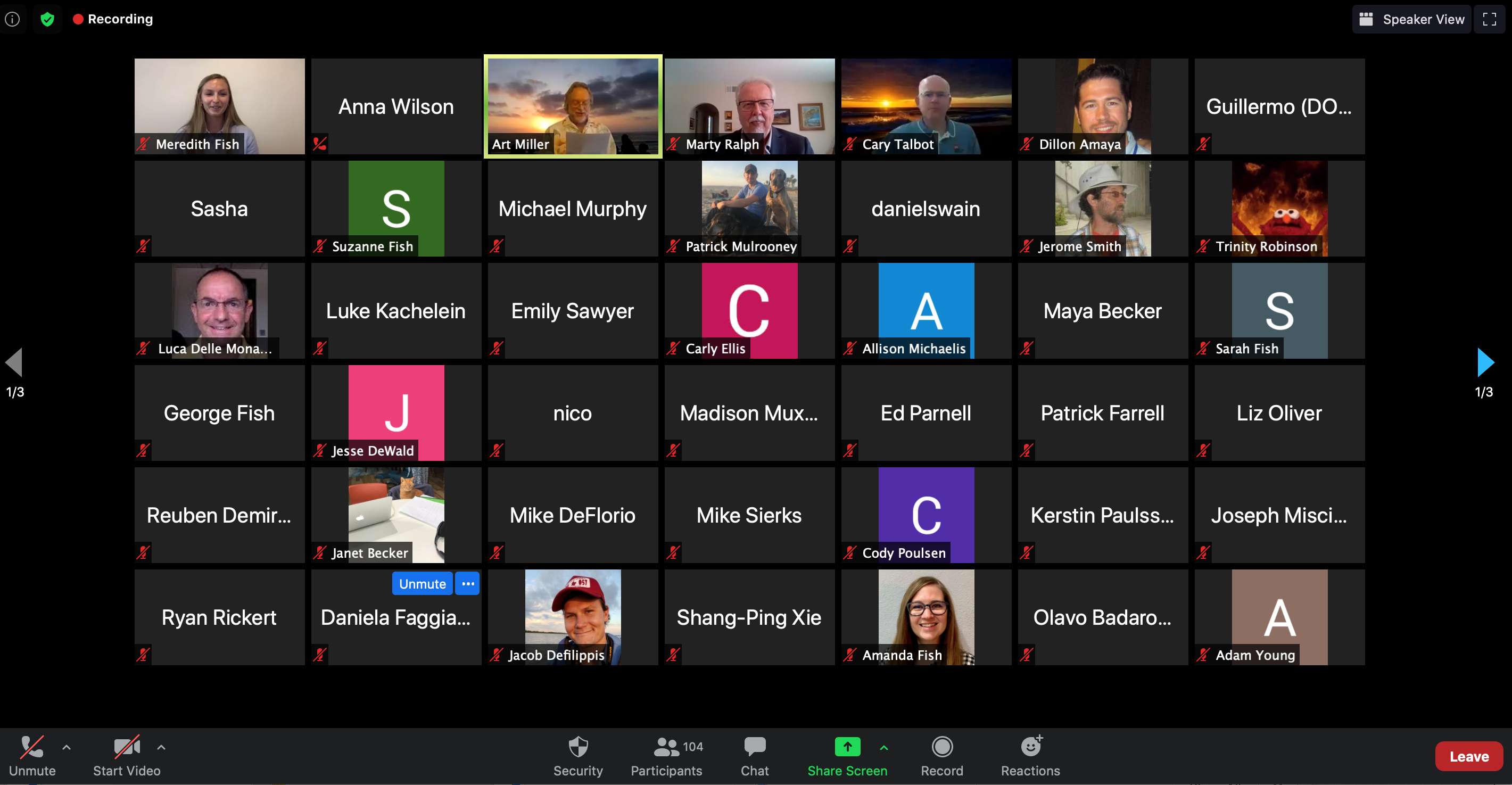Screen dimensions: 1512x785
Task: Expand audio options chevron next to Unmute
Action: coord(67,747)
